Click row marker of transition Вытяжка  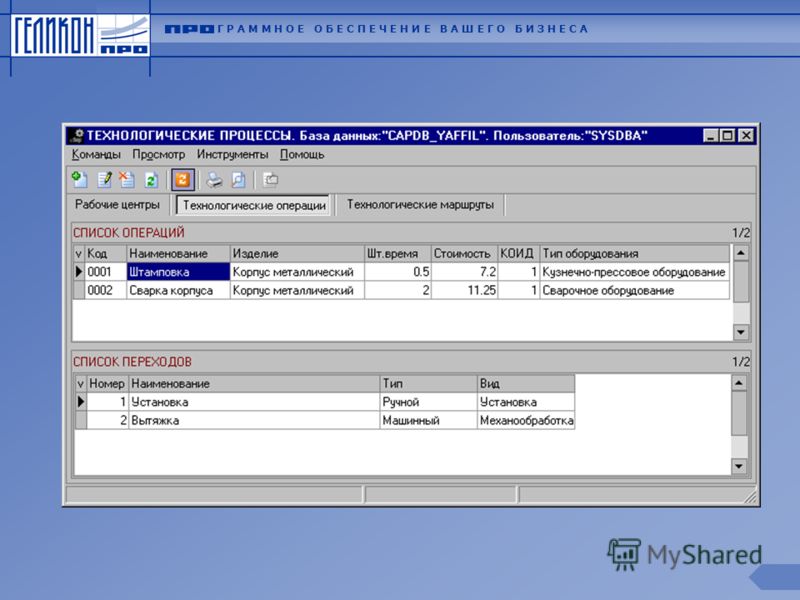[x=81, y=420]
